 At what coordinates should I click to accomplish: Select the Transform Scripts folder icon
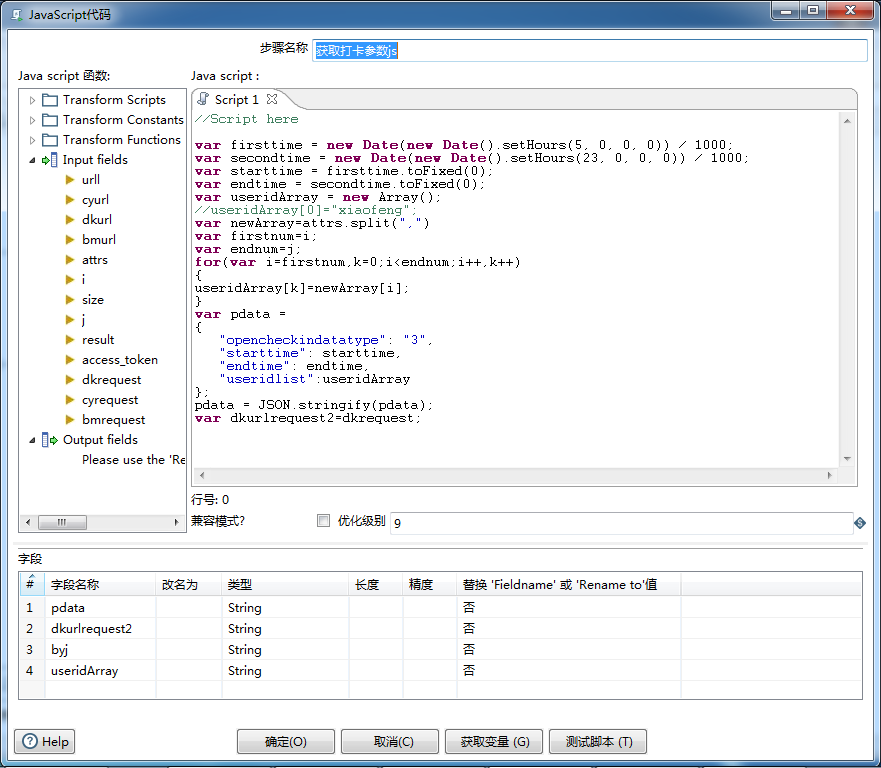pos(50,100)
